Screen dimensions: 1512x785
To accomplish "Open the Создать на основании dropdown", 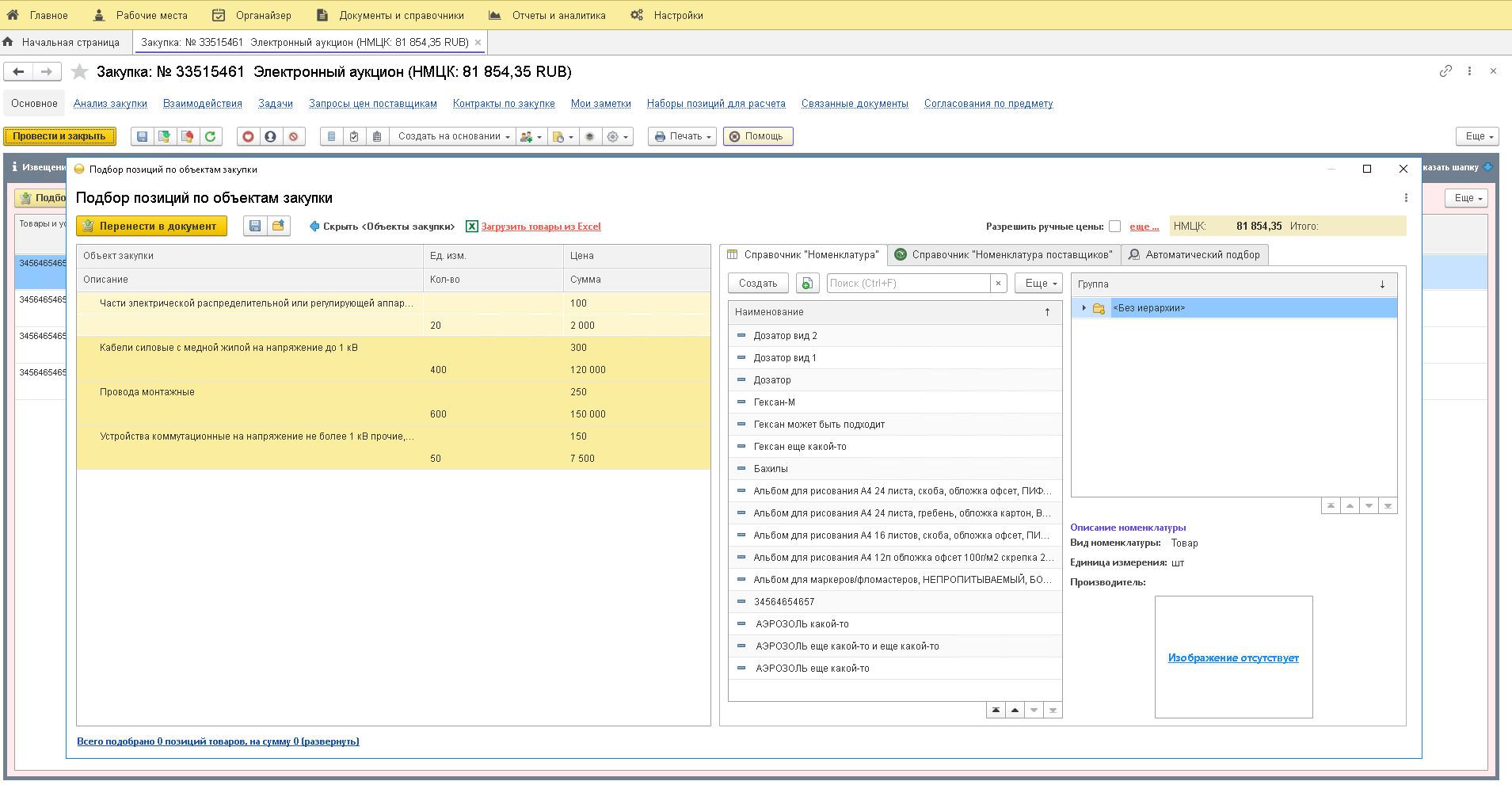I will coord(453,136).
